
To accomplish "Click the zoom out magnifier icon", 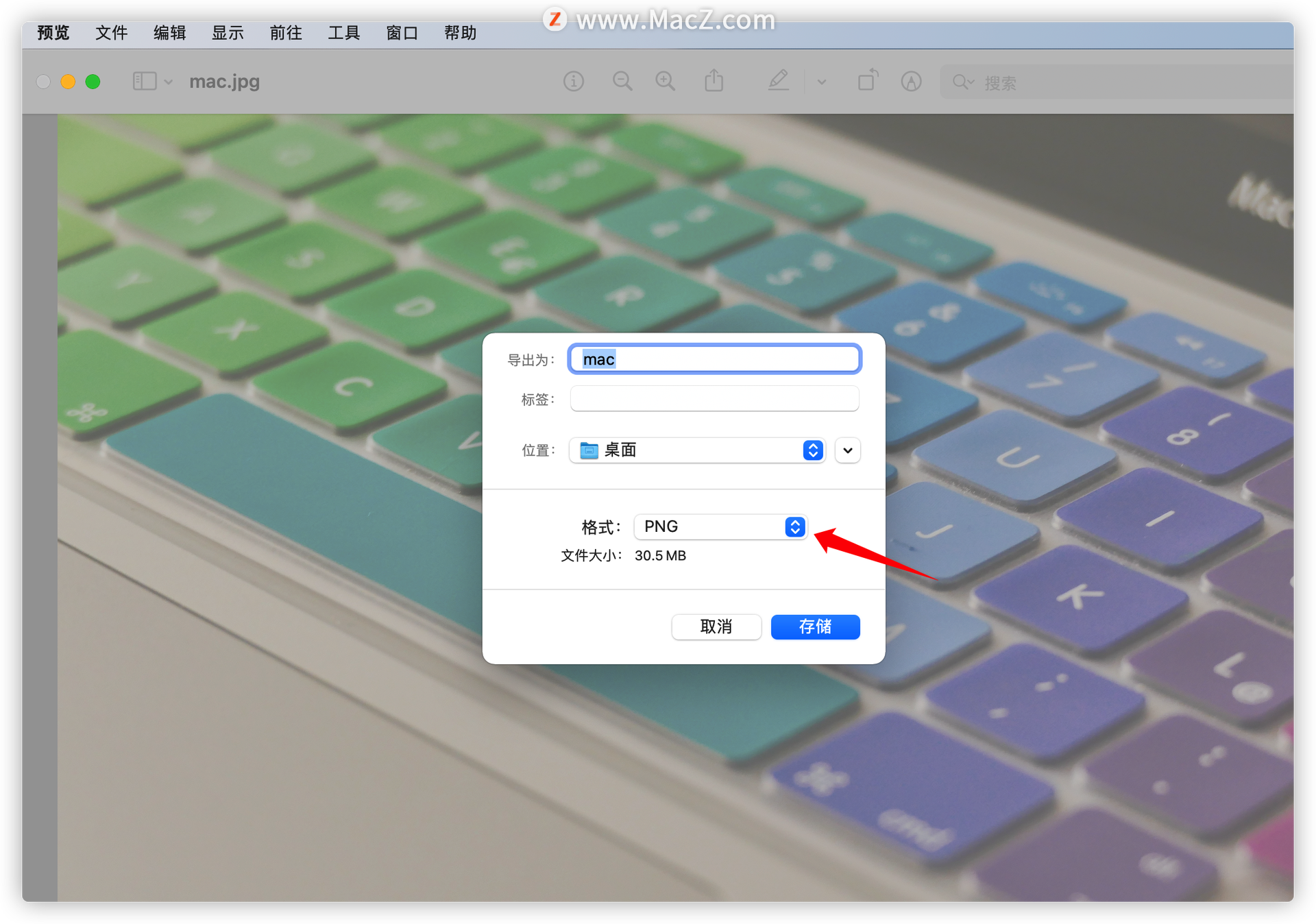I will click(622, 82).
